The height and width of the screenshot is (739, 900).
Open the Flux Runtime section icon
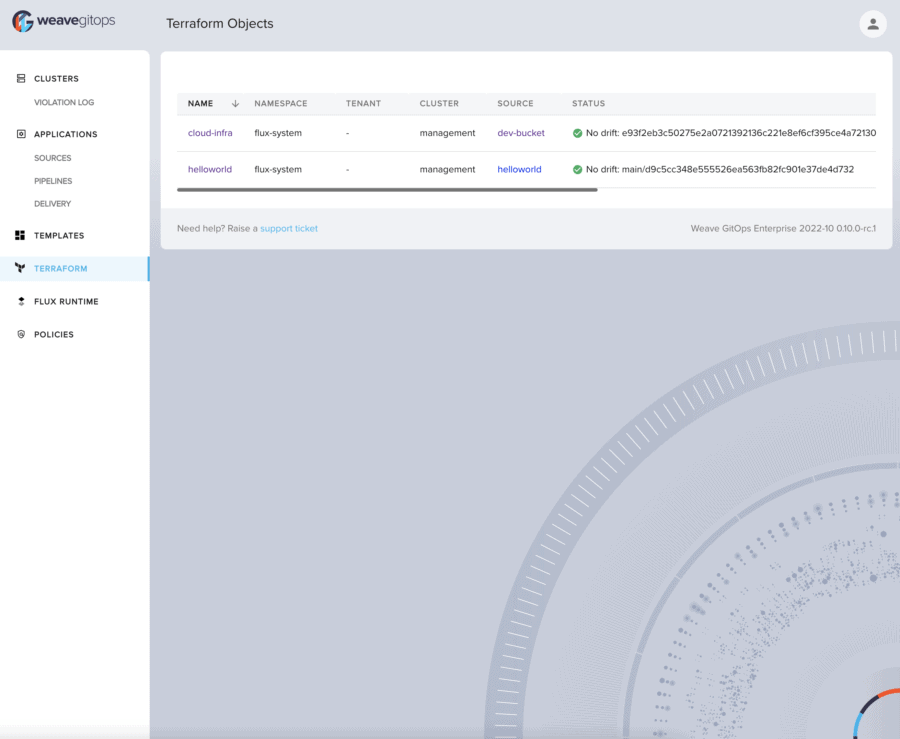(x=21, y=301)
